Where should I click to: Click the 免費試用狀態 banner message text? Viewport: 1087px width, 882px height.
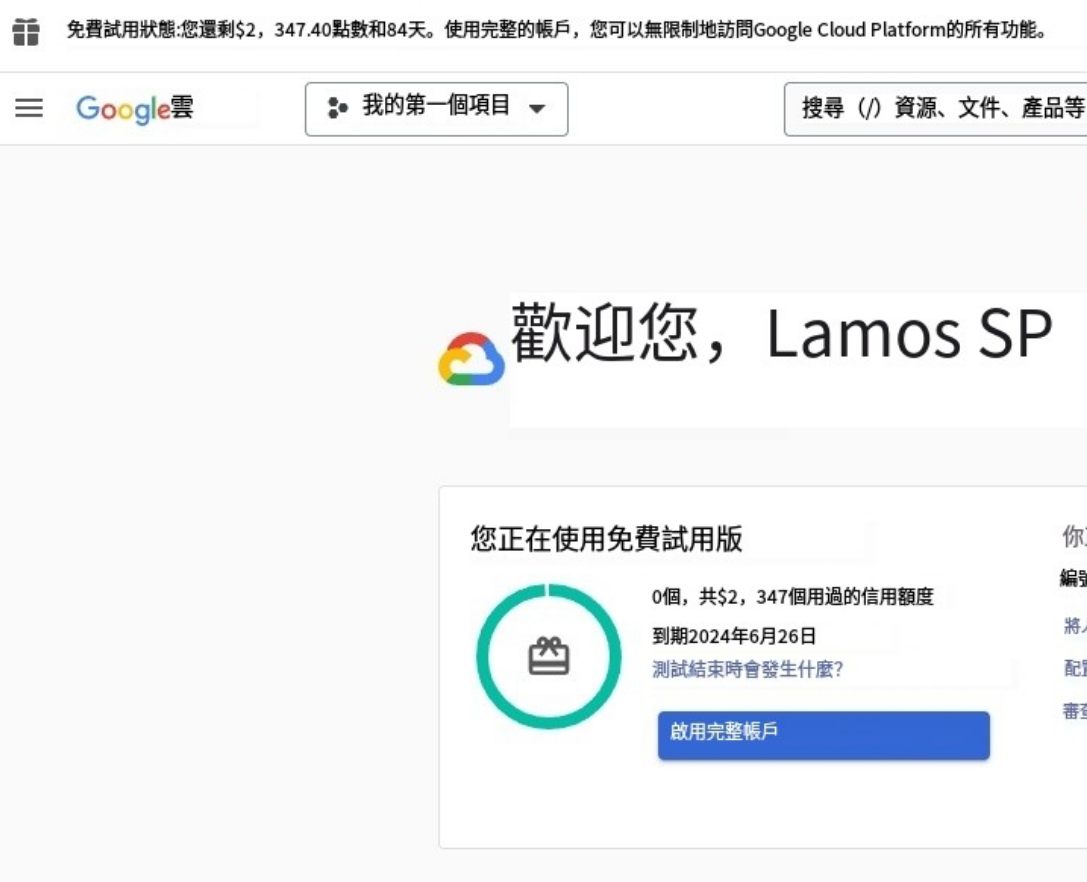pyautogui.click(x=557, y=31)
